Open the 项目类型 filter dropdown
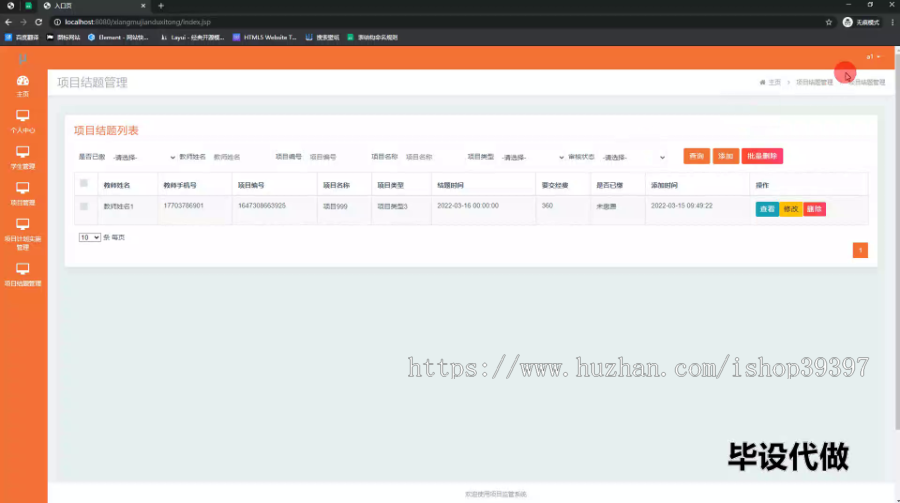The width and height of the screenshot is (900, 503). click(533, 157)
